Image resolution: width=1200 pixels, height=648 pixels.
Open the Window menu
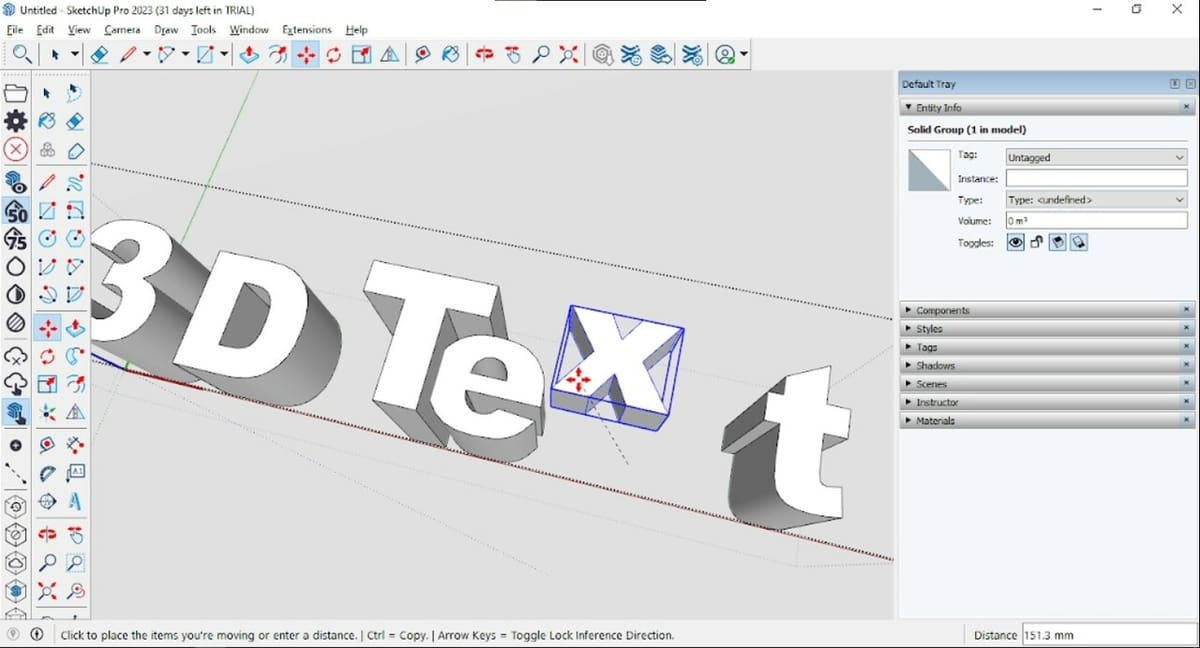click(249, 30)
